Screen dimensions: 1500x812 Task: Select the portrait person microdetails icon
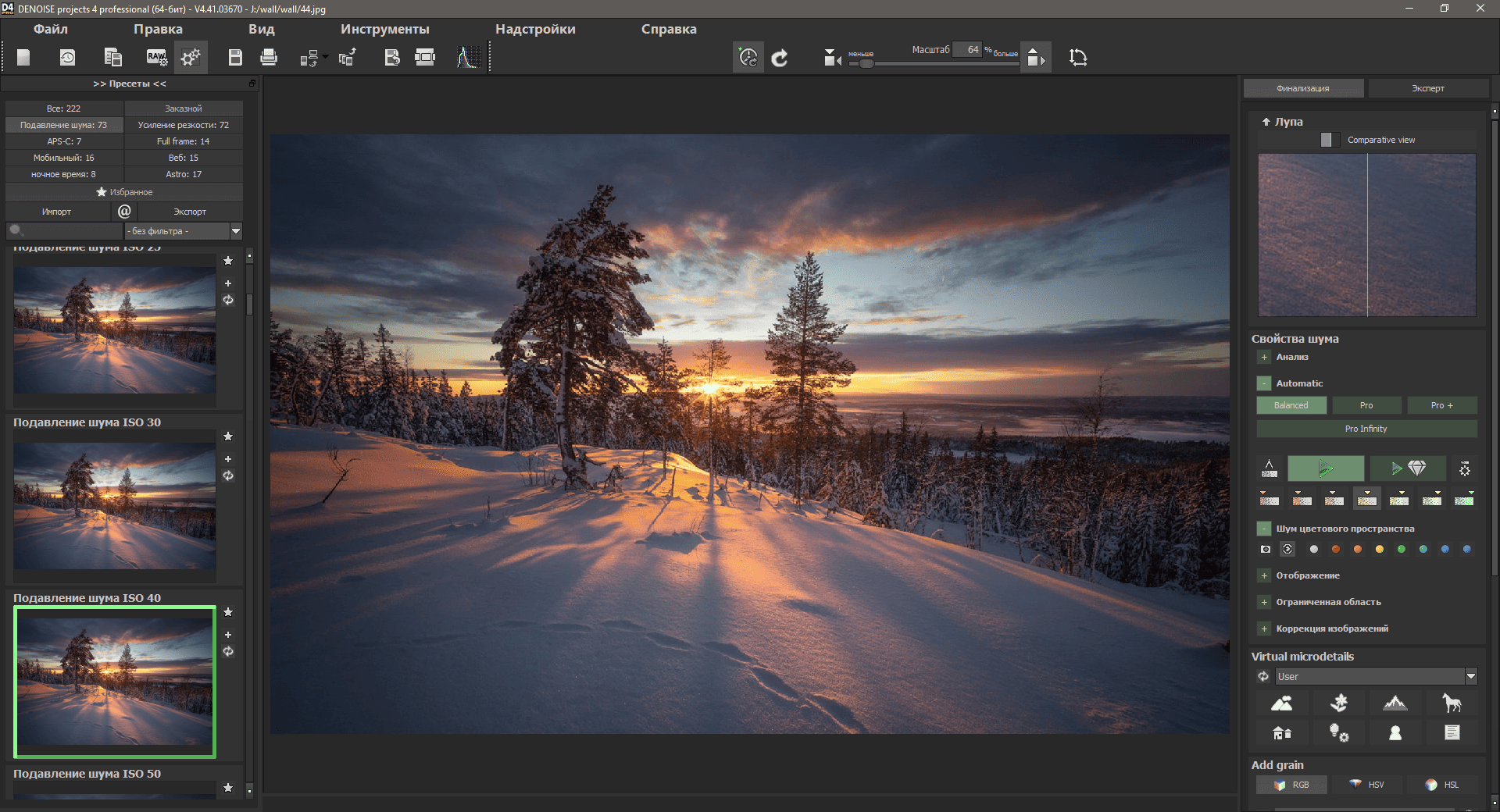(x=1395, y=732)
